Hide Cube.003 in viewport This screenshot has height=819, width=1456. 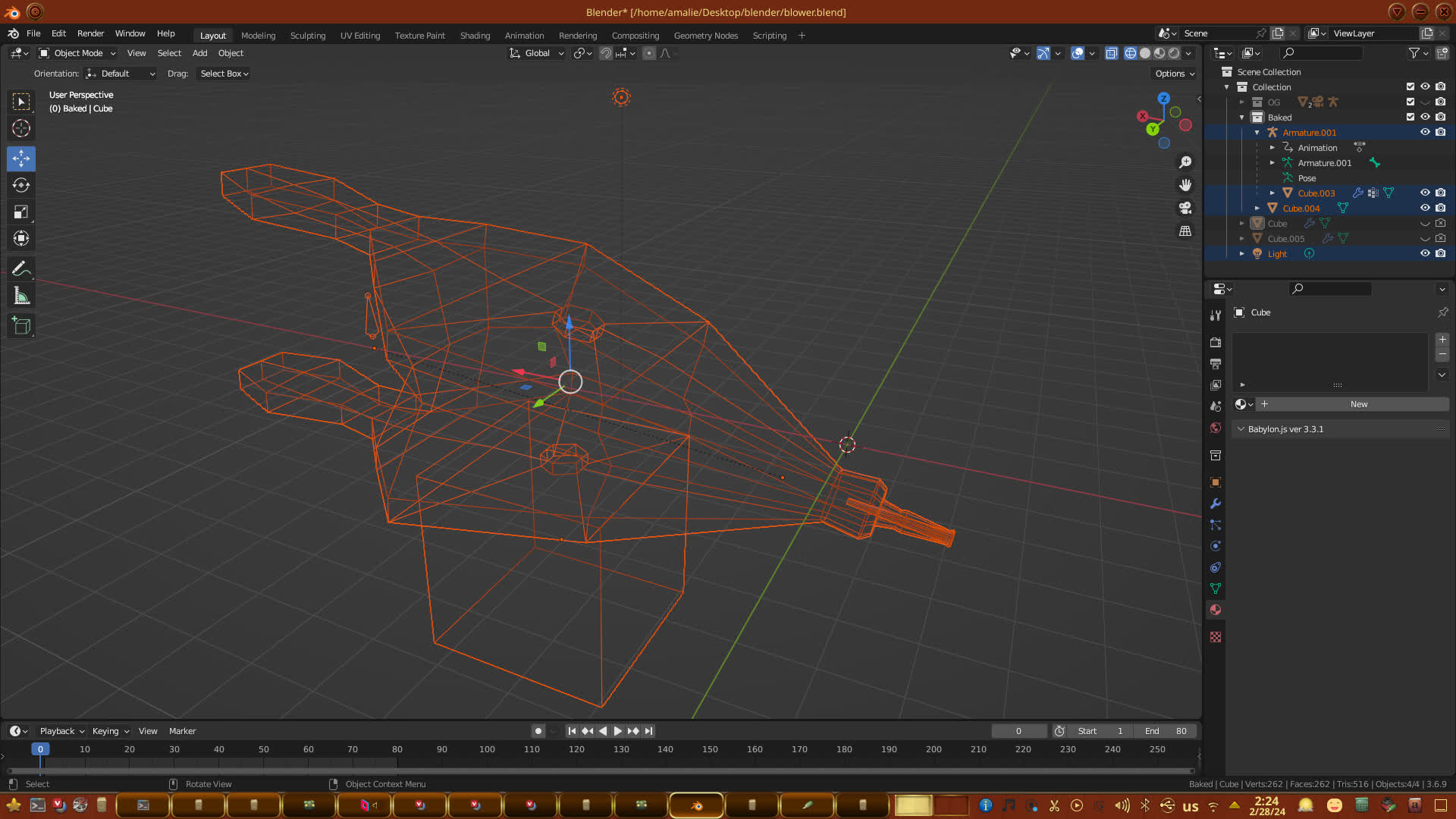click(1425, 193)
